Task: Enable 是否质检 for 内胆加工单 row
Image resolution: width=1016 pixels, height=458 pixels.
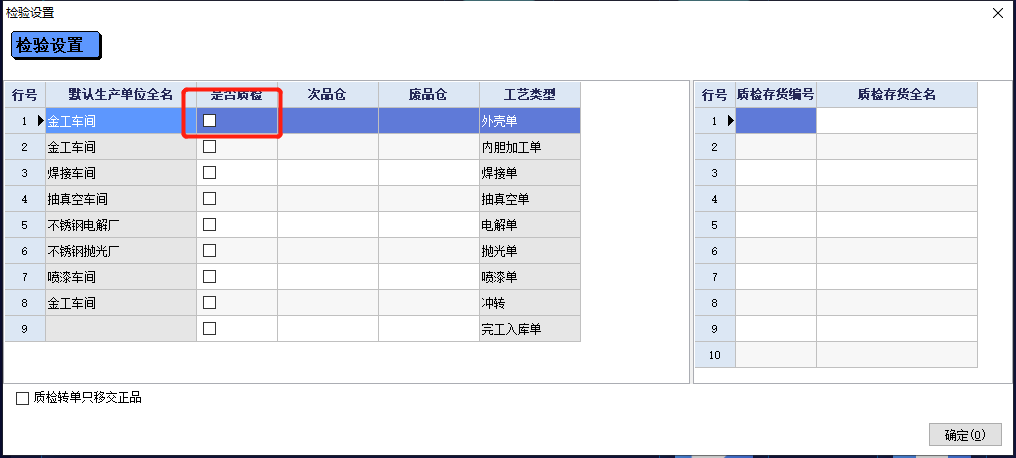Action: (x=210, y=146)
